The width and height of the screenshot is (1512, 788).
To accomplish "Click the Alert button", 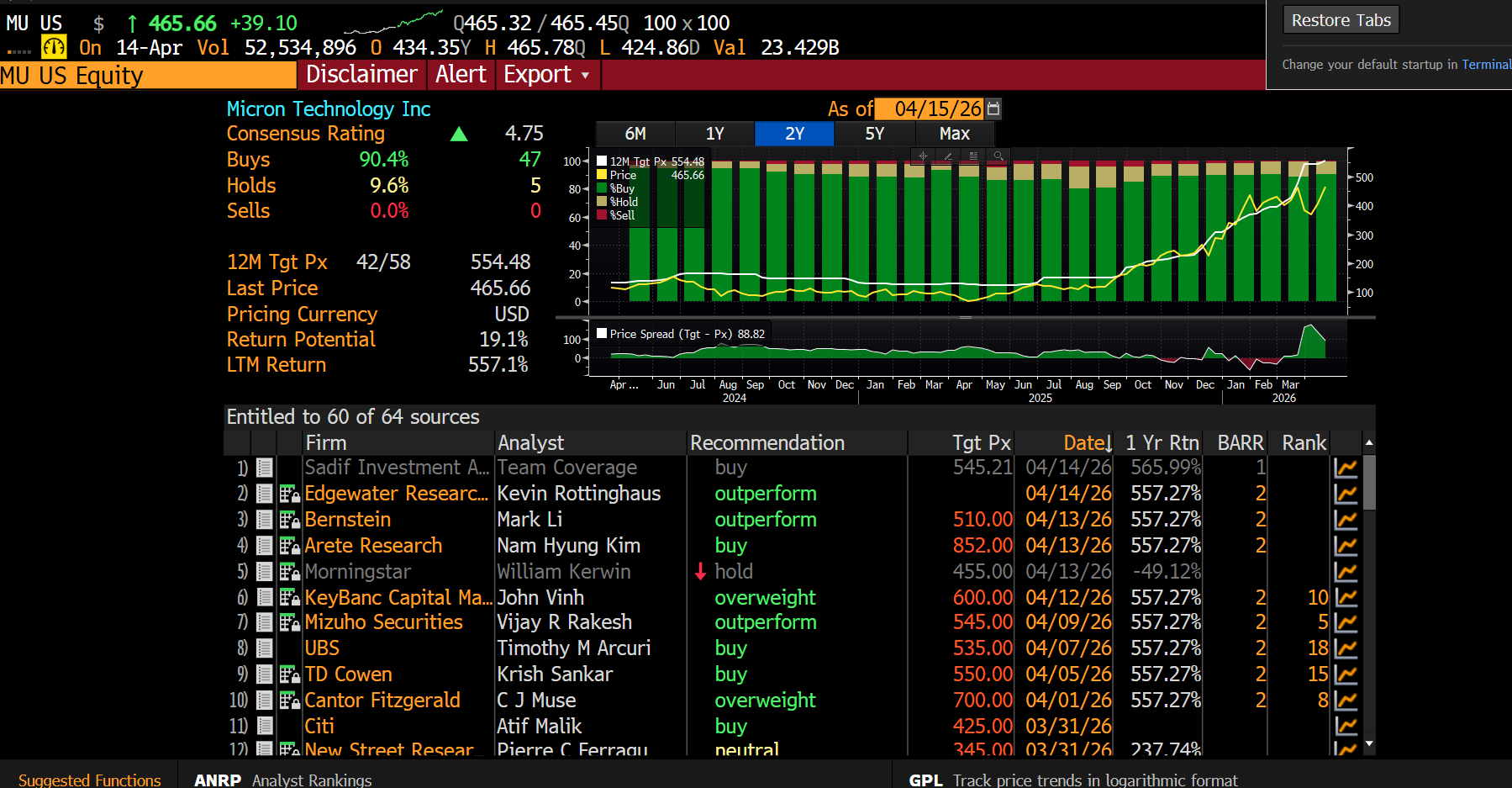I will 461,75.
